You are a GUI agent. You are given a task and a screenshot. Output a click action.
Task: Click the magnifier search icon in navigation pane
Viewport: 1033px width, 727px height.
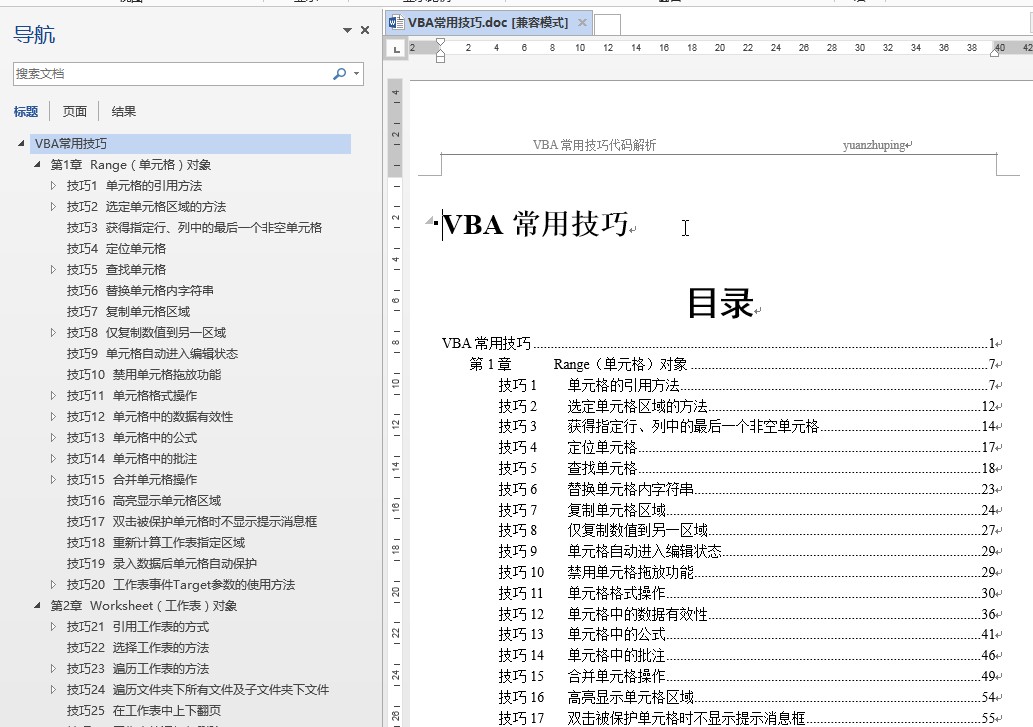(339, 74)
